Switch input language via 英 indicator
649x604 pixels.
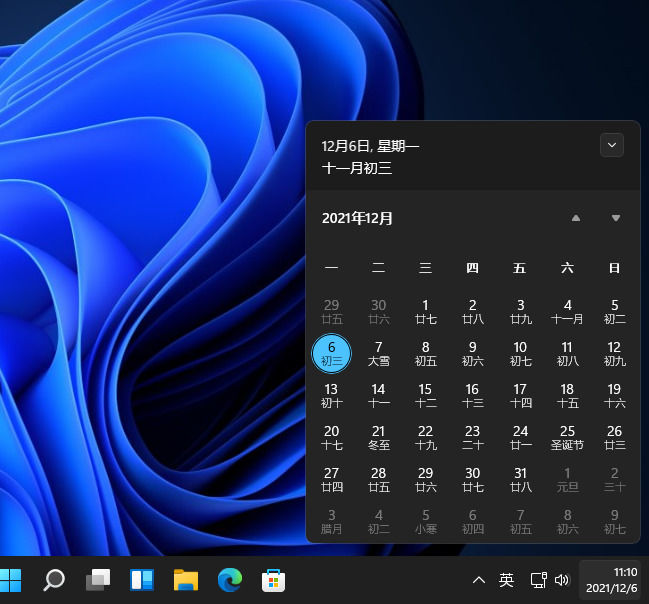507,580
